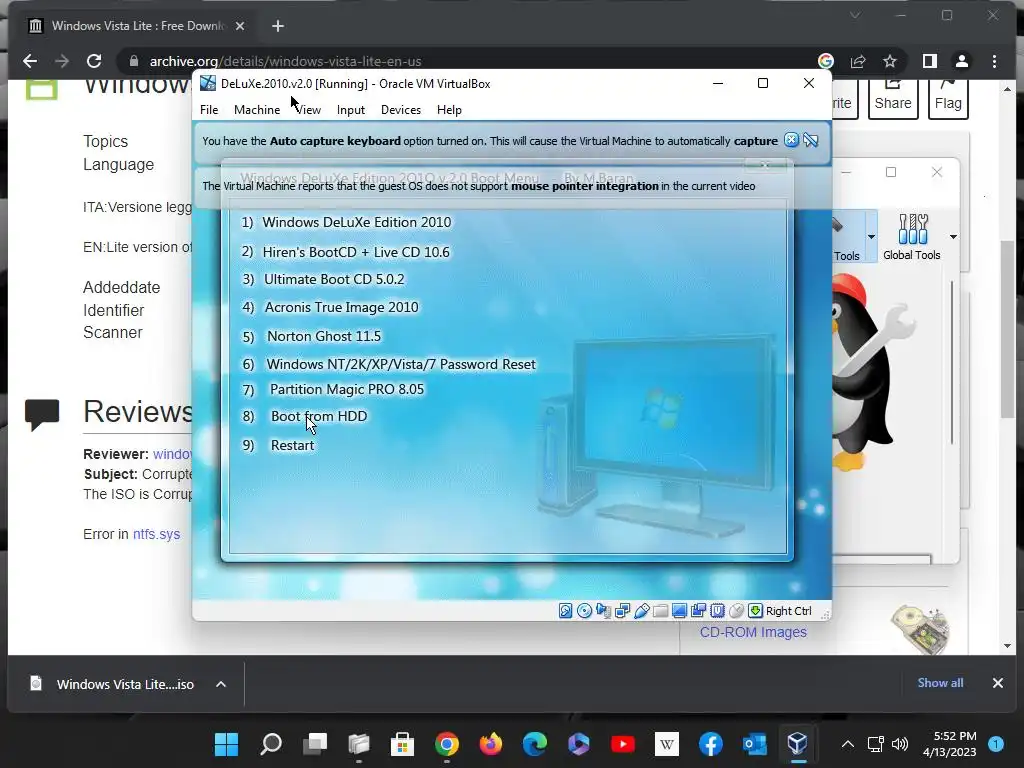The width and height of the screenshot is (1024, 768).
Task: Open reviewer name link in Reviews
Action: click(x=172, y=454)
